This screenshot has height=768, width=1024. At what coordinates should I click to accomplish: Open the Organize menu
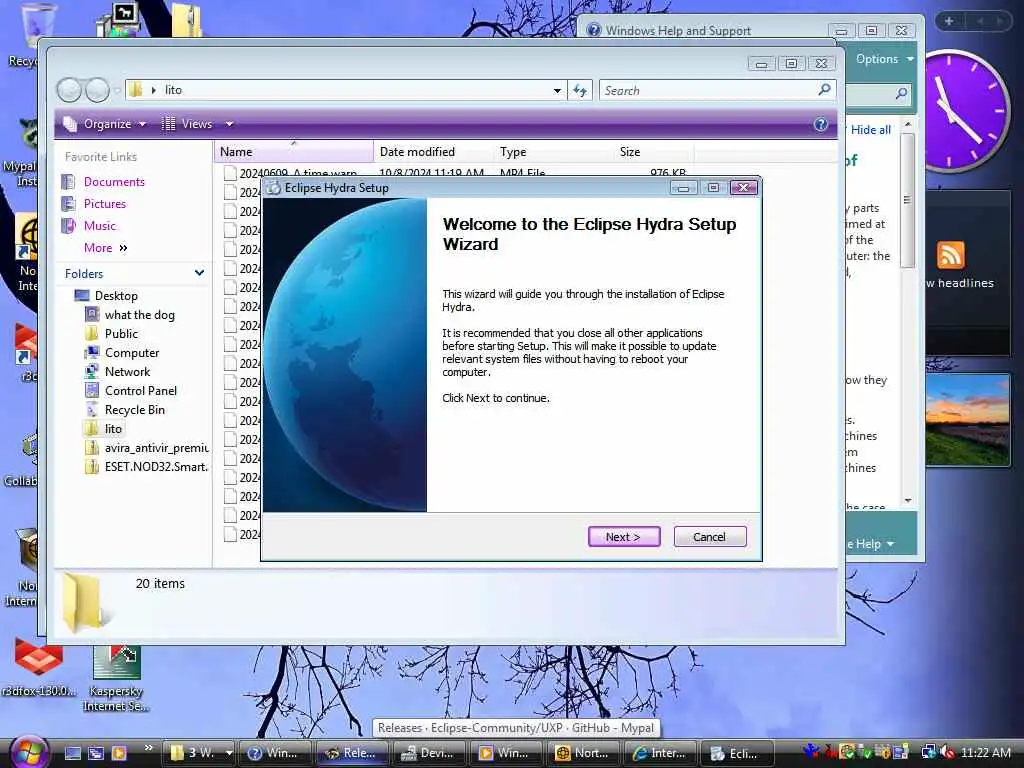pyautogui.click(x=106, y=124)
